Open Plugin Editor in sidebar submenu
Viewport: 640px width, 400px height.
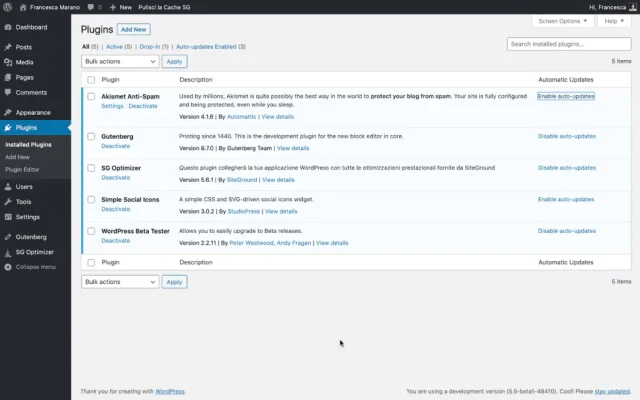pyautogui.click(x=22, y=170)
